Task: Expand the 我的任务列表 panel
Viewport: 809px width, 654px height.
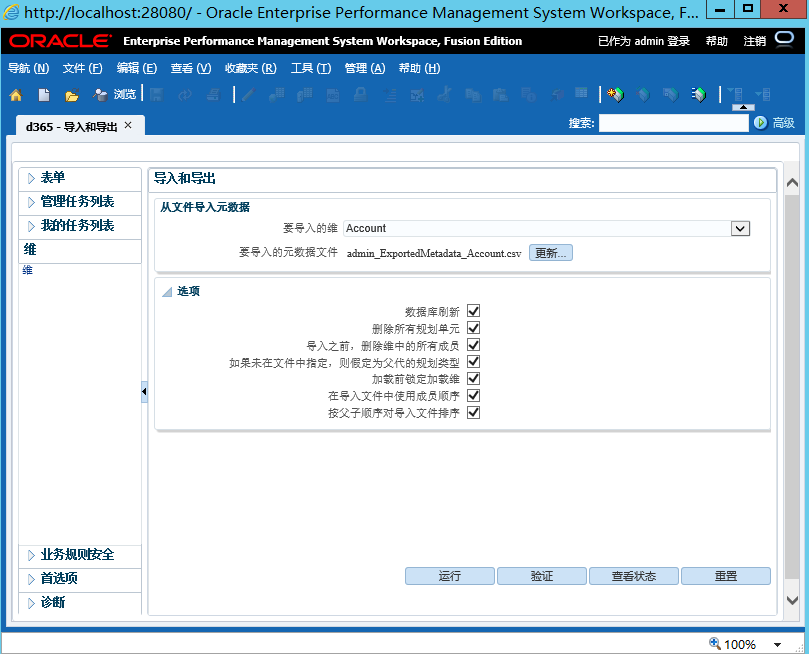Action: pos(31,226)
